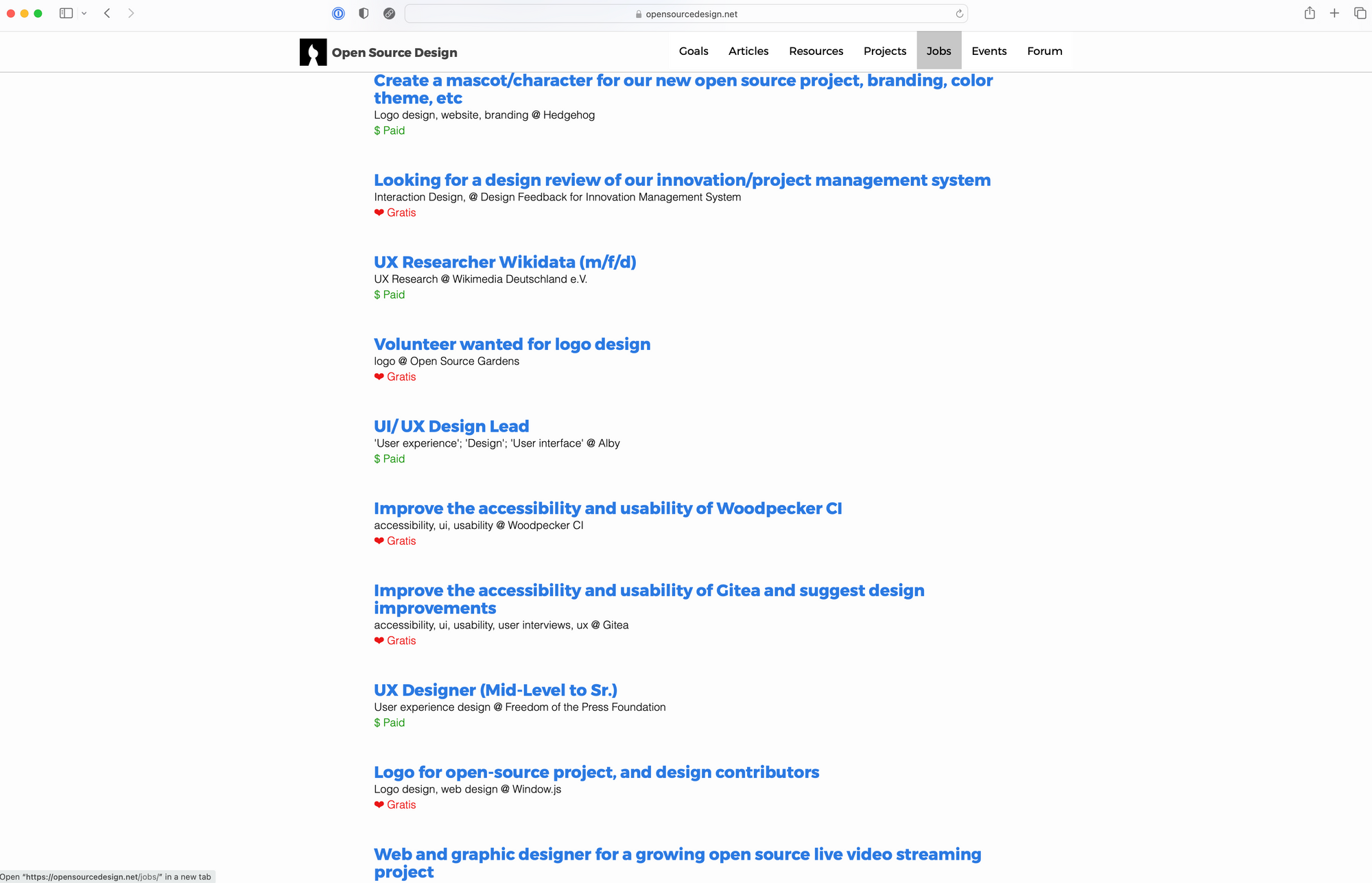This screenshot has width=1372, height=883.
Task: Open the live video streaming designer job
Action: [x=677, y=863]
